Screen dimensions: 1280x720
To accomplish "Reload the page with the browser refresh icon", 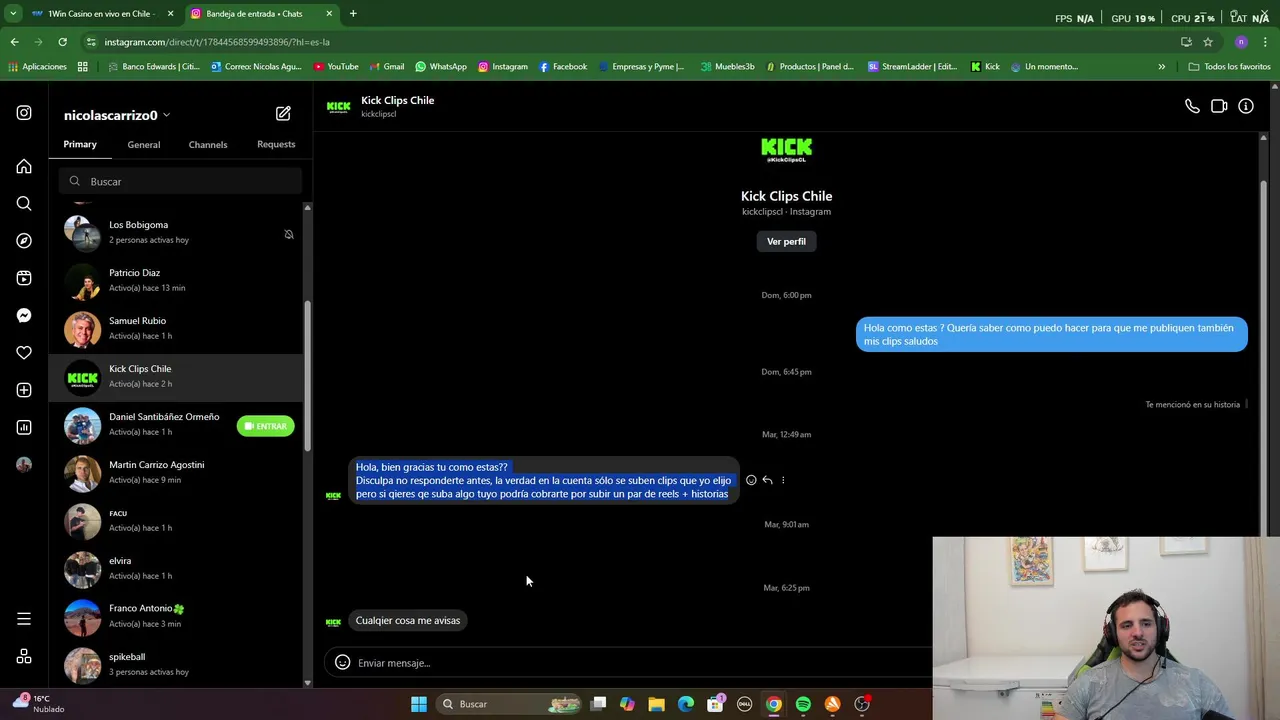I will tap(62, 42).
